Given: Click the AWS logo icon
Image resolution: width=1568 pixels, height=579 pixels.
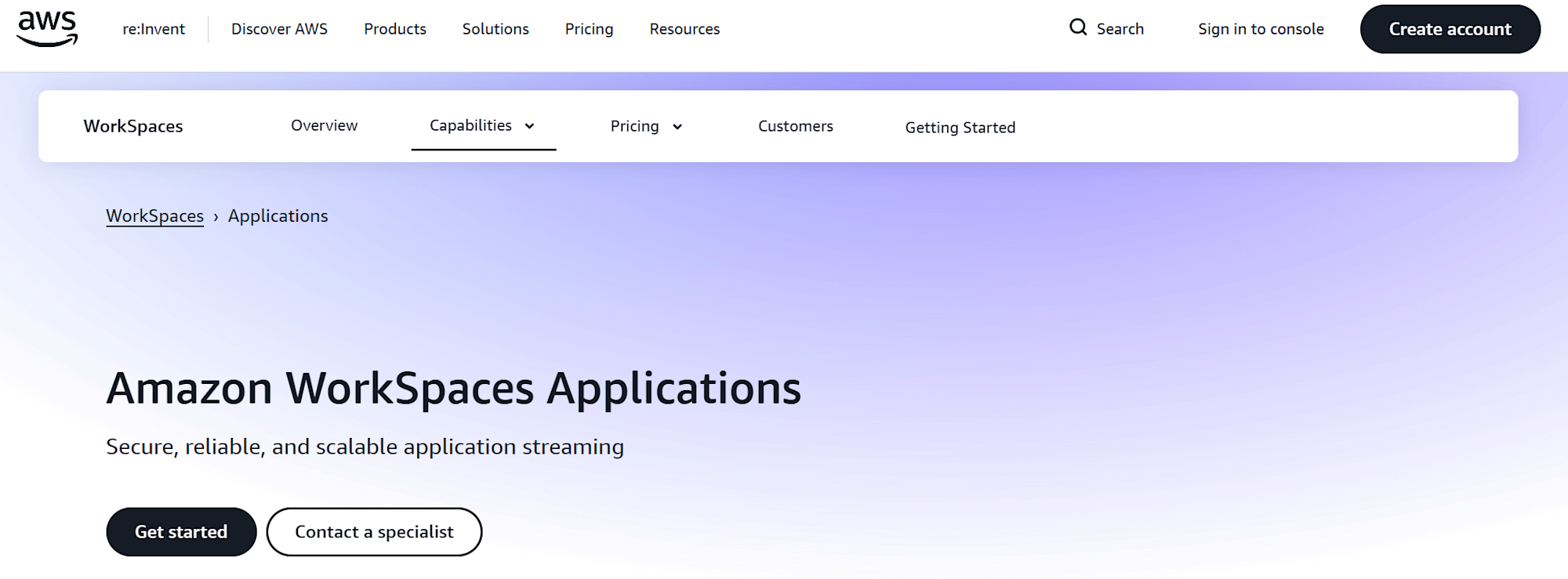Looking at the screenshot, I should tap(47, 29).
